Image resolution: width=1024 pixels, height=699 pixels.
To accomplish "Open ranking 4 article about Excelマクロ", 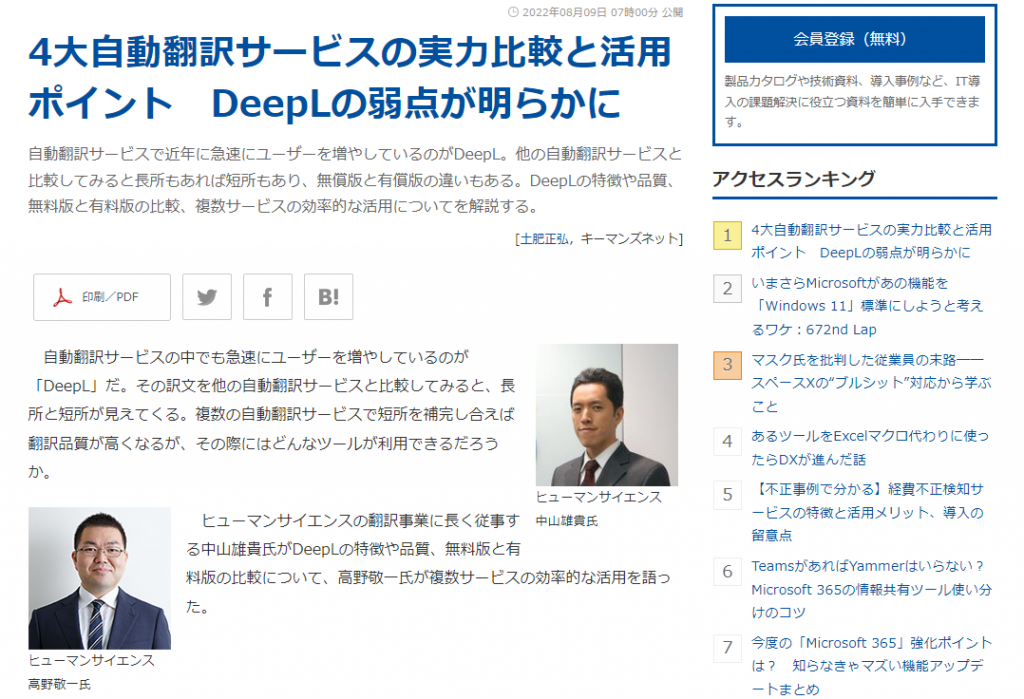I will [x=870, y=447].
